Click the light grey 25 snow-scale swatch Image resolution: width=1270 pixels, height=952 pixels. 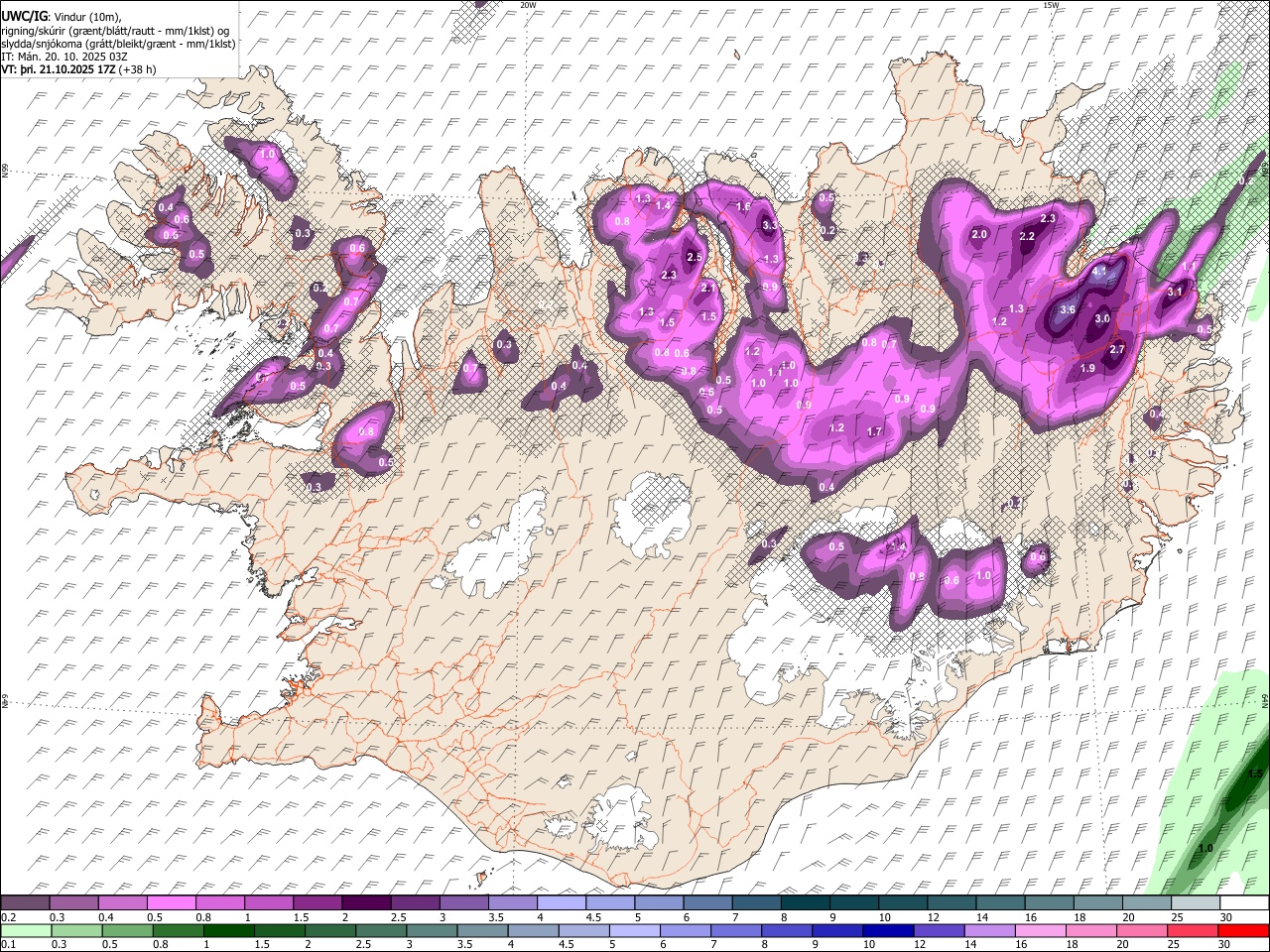[x=1196, y=903]
